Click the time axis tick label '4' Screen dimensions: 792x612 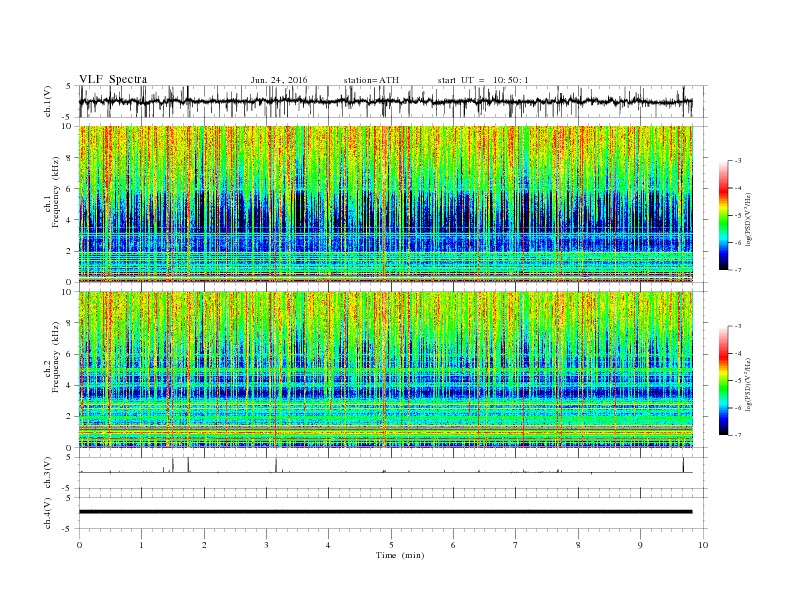click(x=328, y=545)
